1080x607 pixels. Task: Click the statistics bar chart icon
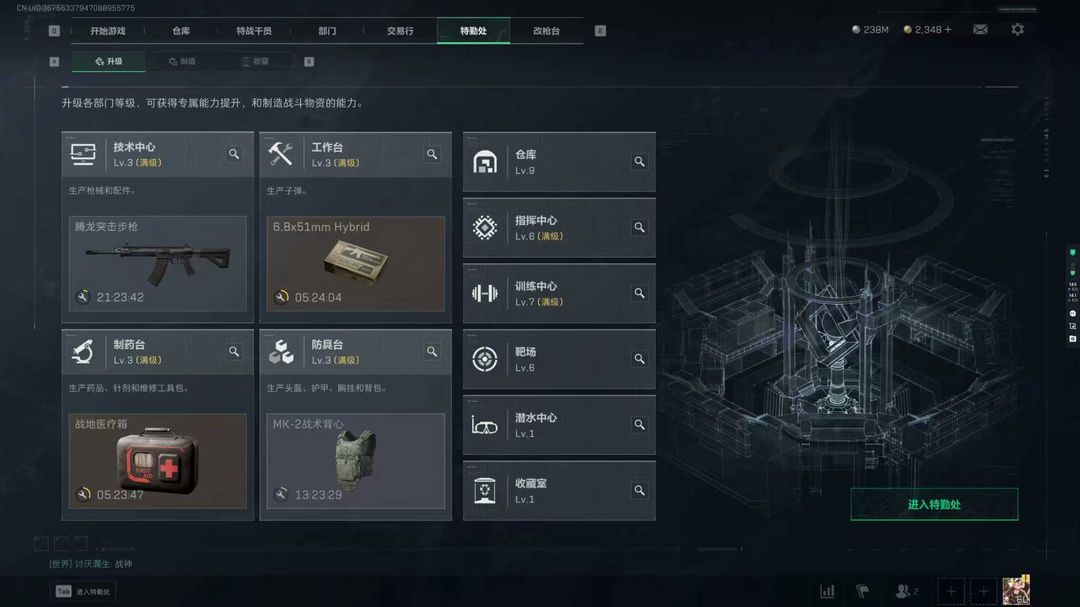[x=827, y=590]
